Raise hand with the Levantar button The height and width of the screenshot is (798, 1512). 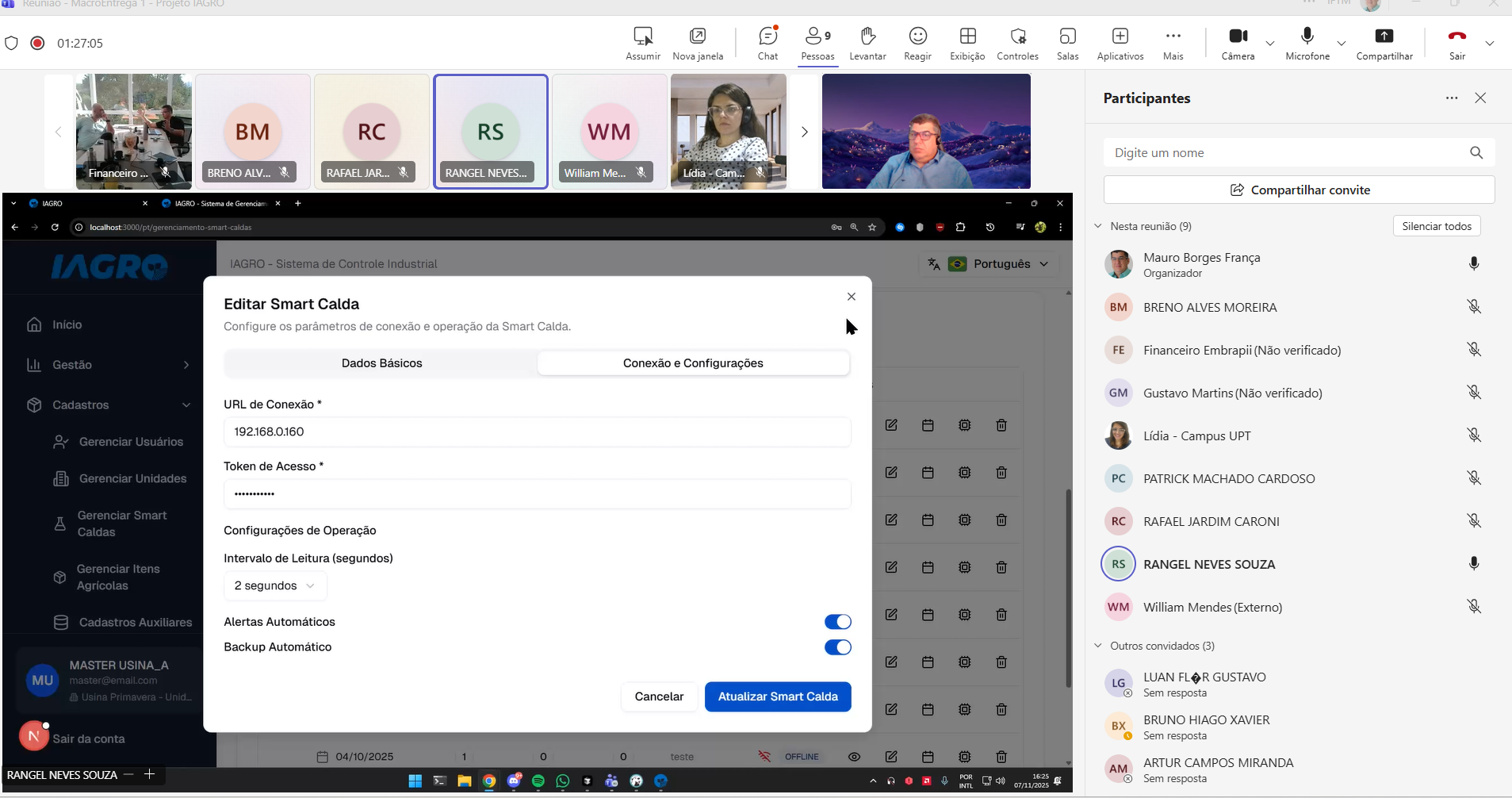[x=867, y=43]
